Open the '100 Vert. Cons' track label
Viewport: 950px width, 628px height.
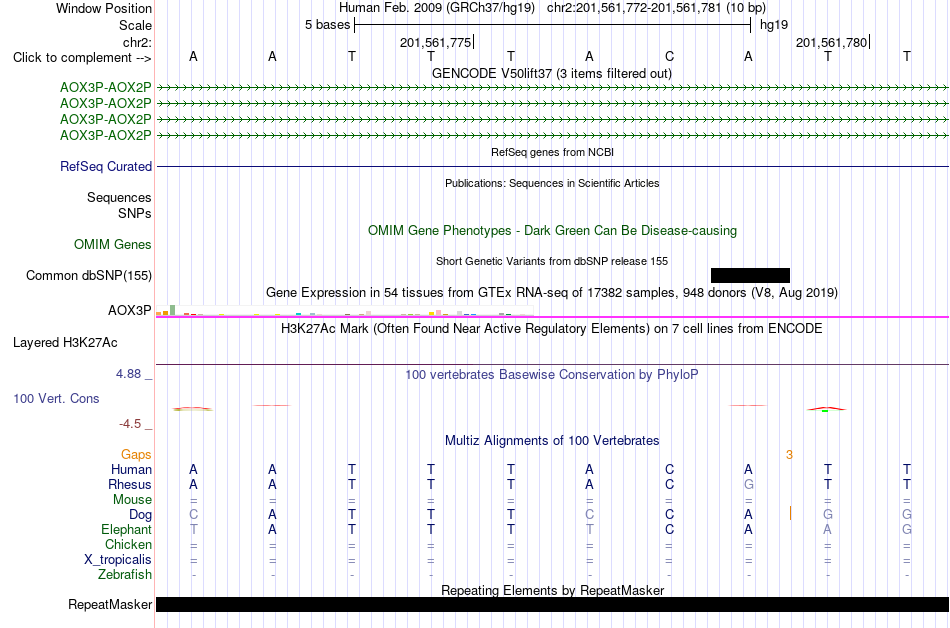point(56,398)
